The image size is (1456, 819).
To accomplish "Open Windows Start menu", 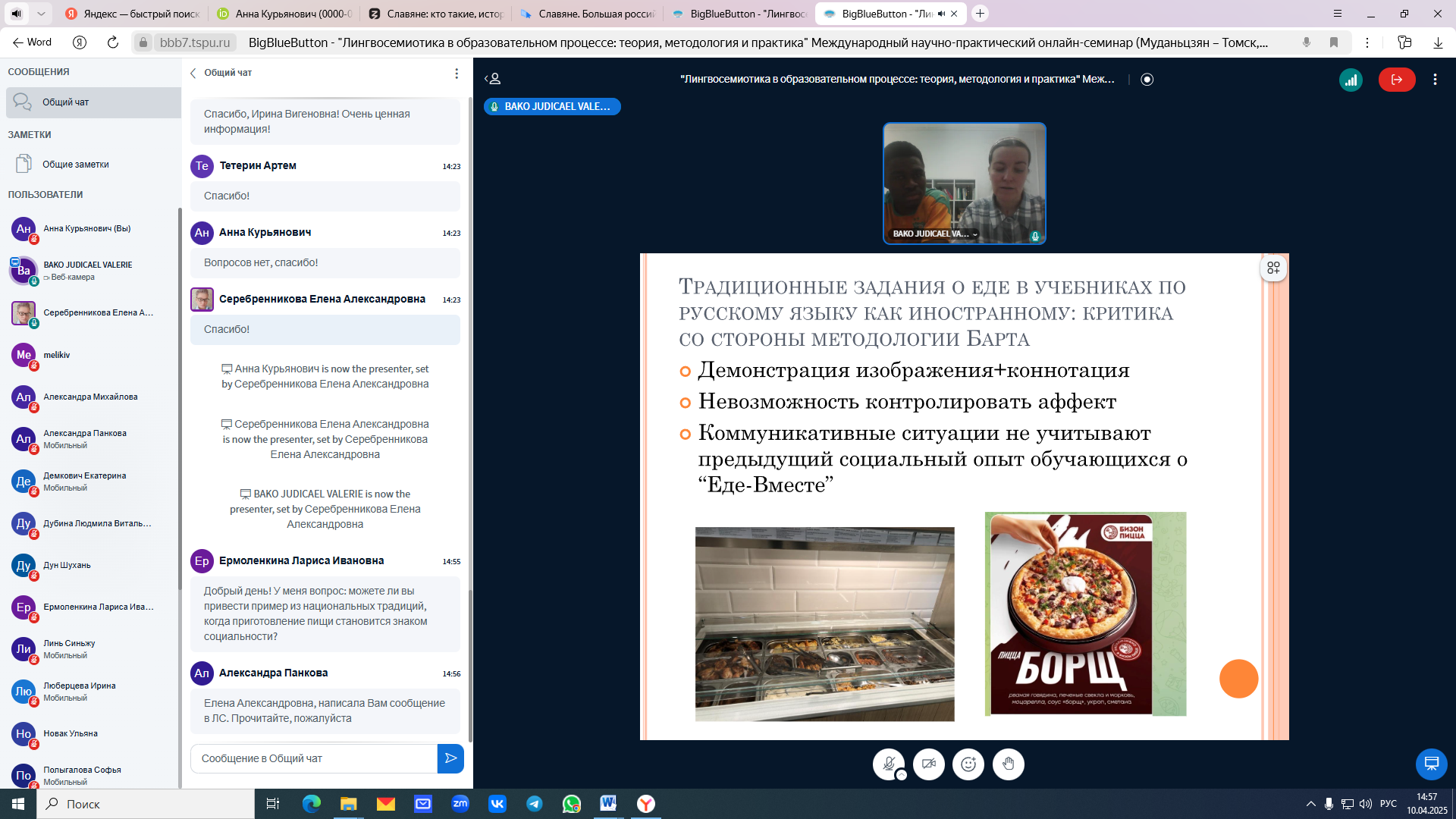I will 18,804.
